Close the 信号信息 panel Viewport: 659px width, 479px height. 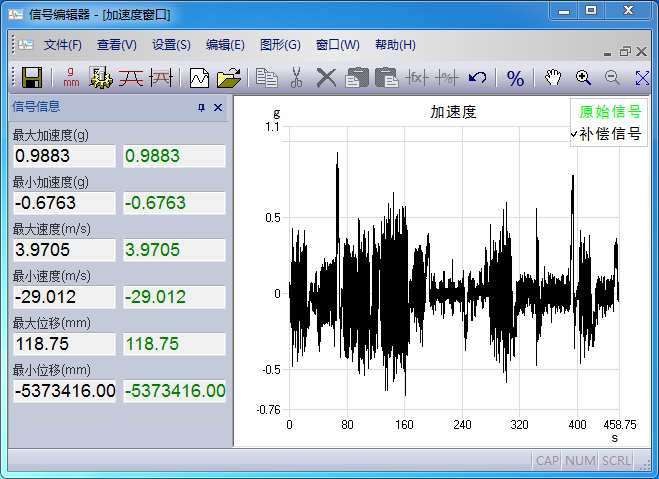tap(218, 108)
